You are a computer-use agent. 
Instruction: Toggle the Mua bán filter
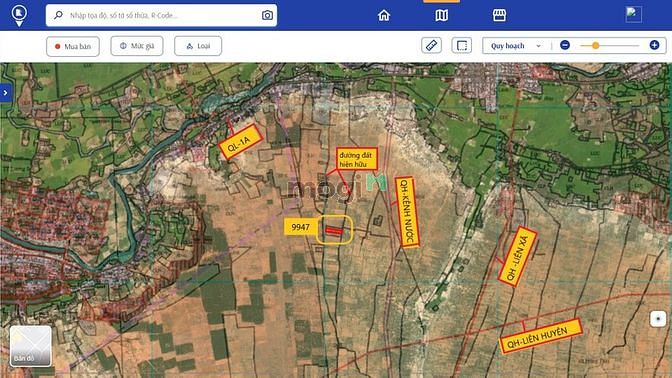[73, 46]
